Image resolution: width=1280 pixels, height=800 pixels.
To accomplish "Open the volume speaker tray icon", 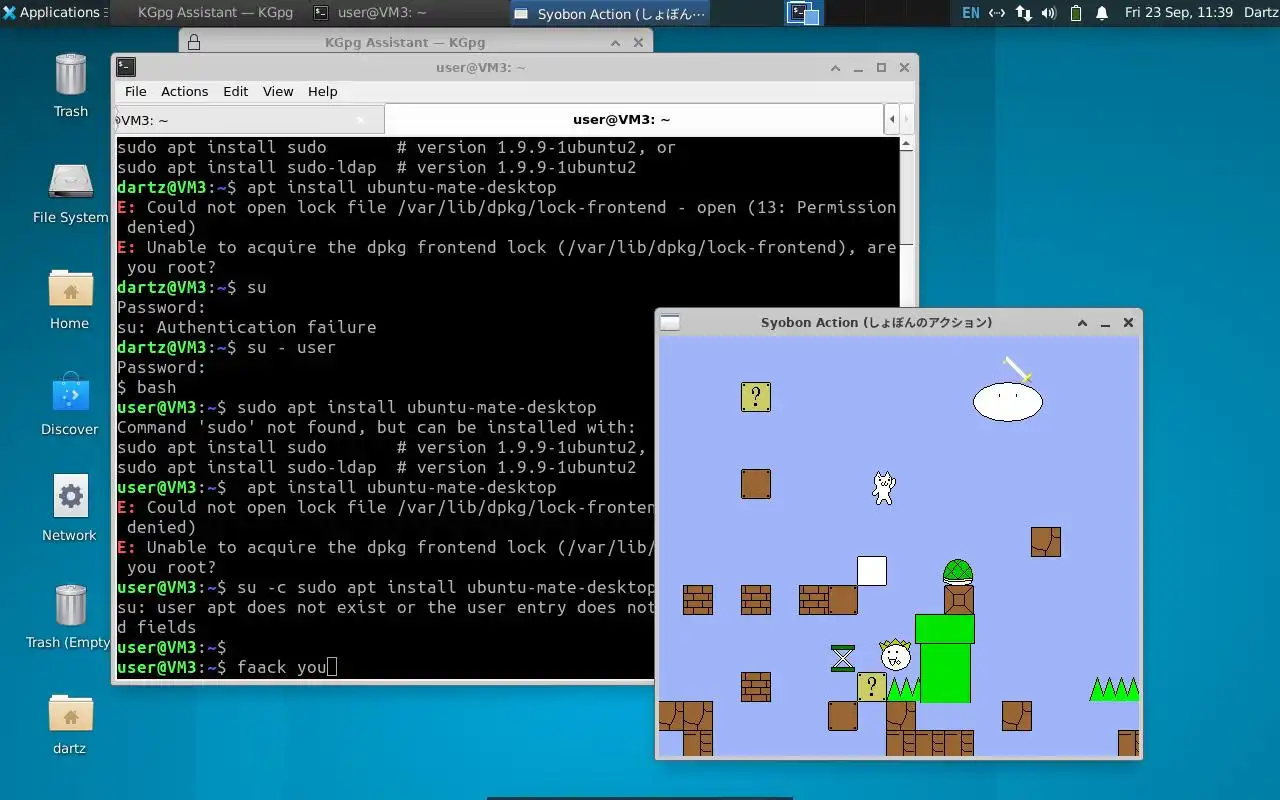I will (1049, 13).
